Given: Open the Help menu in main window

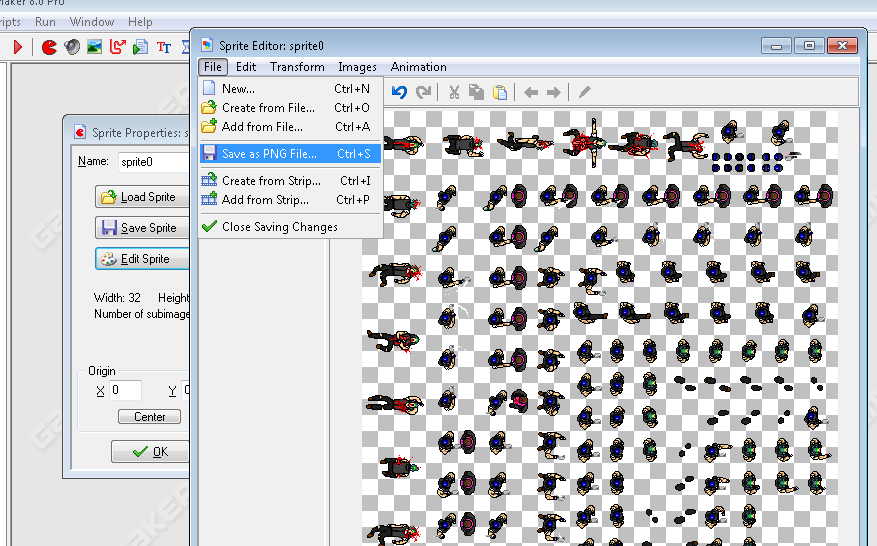Looking at the screenshot, I should click(140, 22).
